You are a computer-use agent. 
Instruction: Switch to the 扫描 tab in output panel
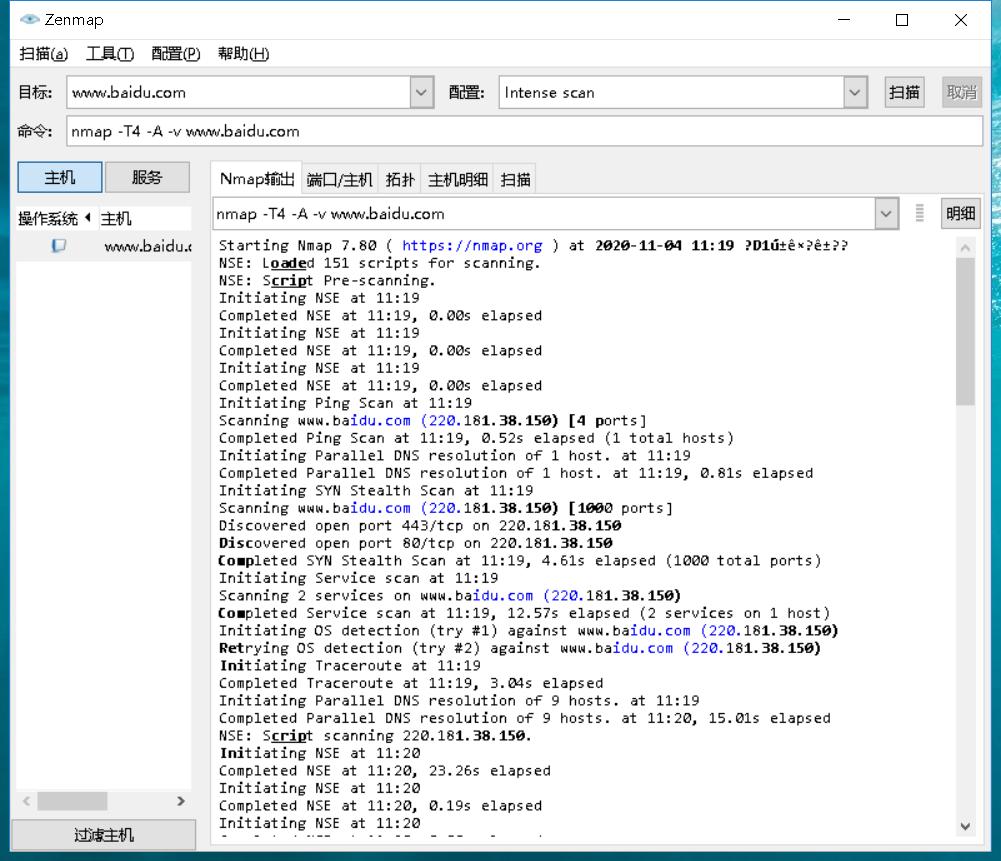pyautogui.click(x=515, y=180)
